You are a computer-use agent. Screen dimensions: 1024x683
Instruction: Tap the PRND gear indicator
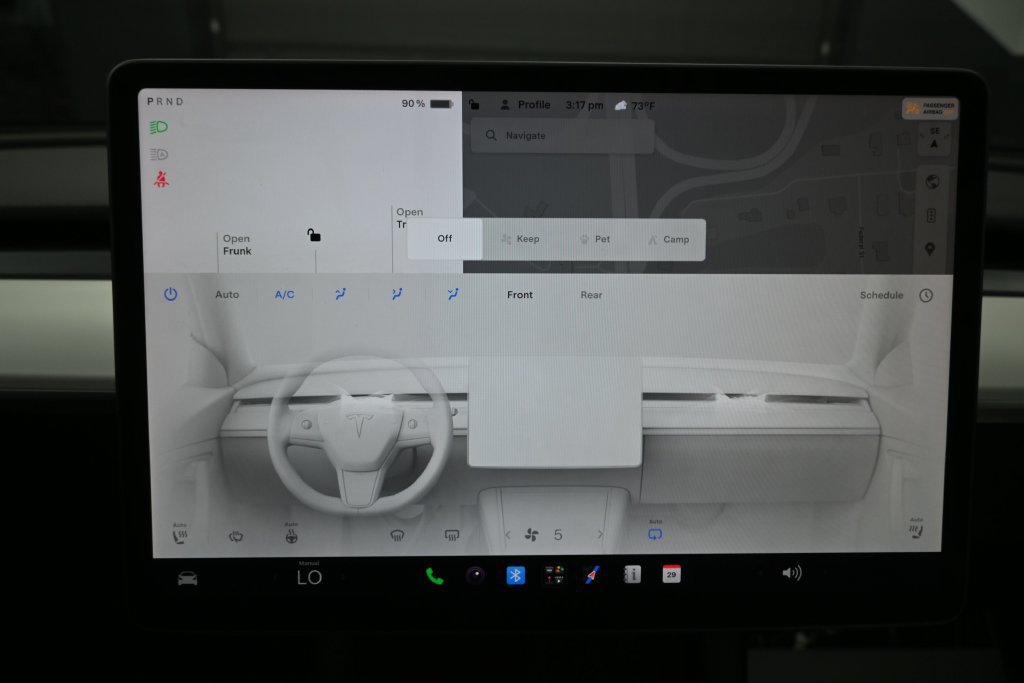click(165, 102)
